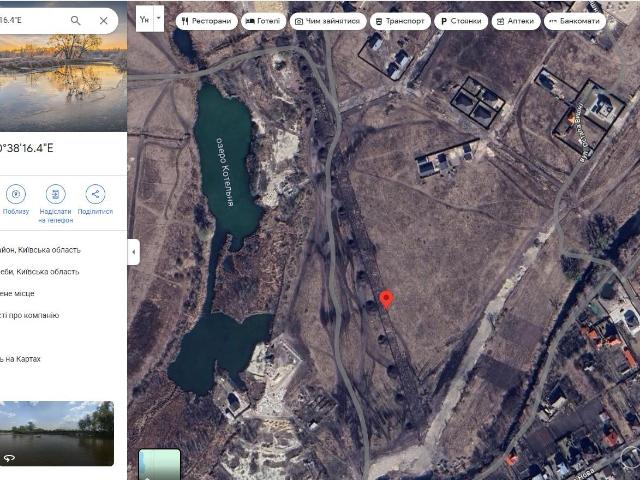
Task: Open the language dropdown arrow next to Ук
Action: point(158,19)
